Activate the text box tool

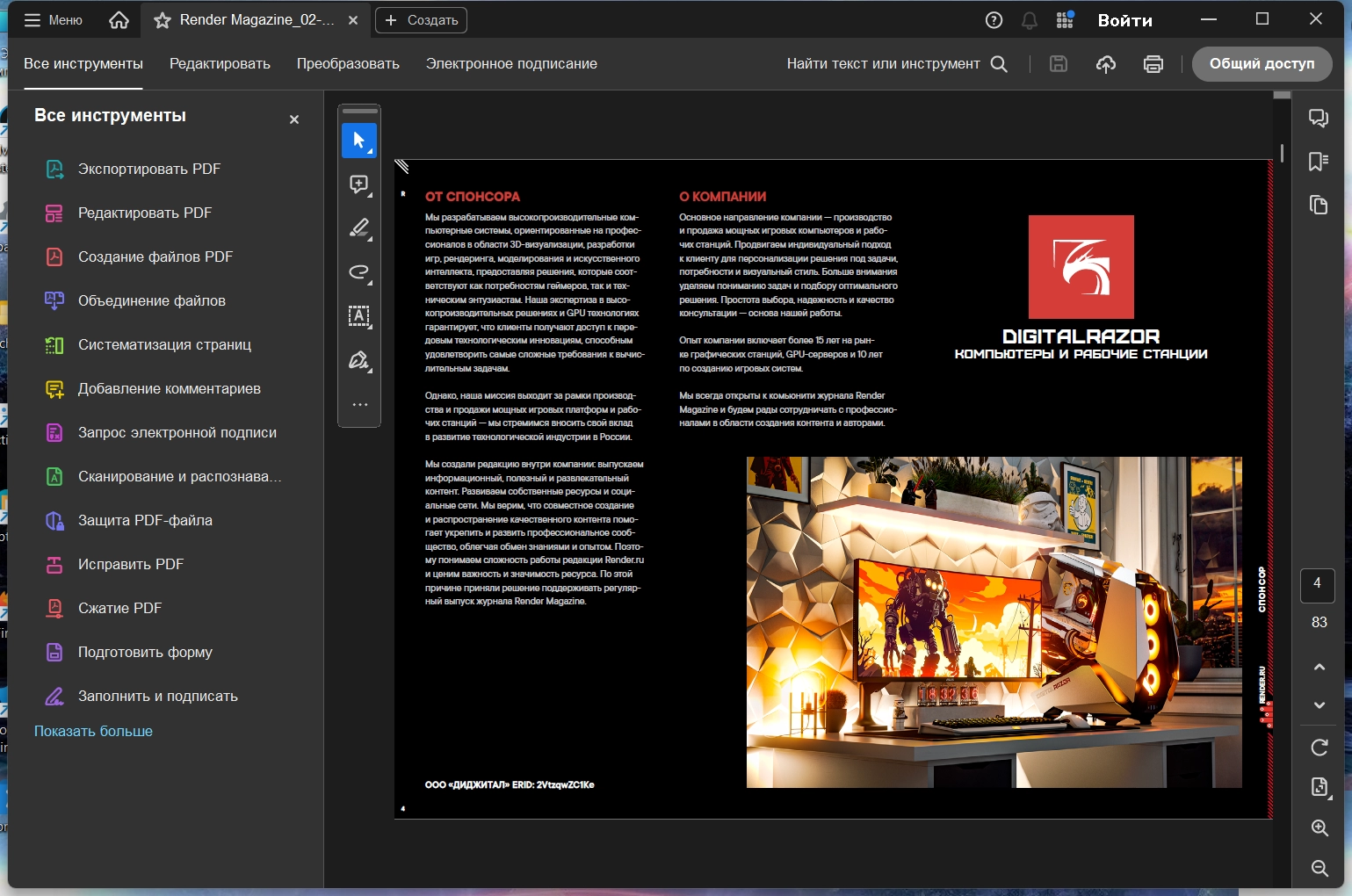click(358, 316)
